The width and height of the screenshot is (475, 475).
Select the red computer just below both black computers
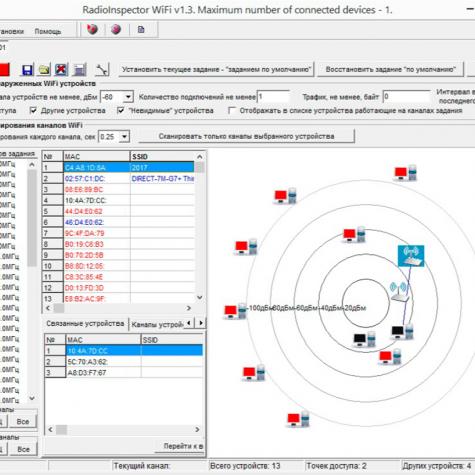click(x=390, y=357)
